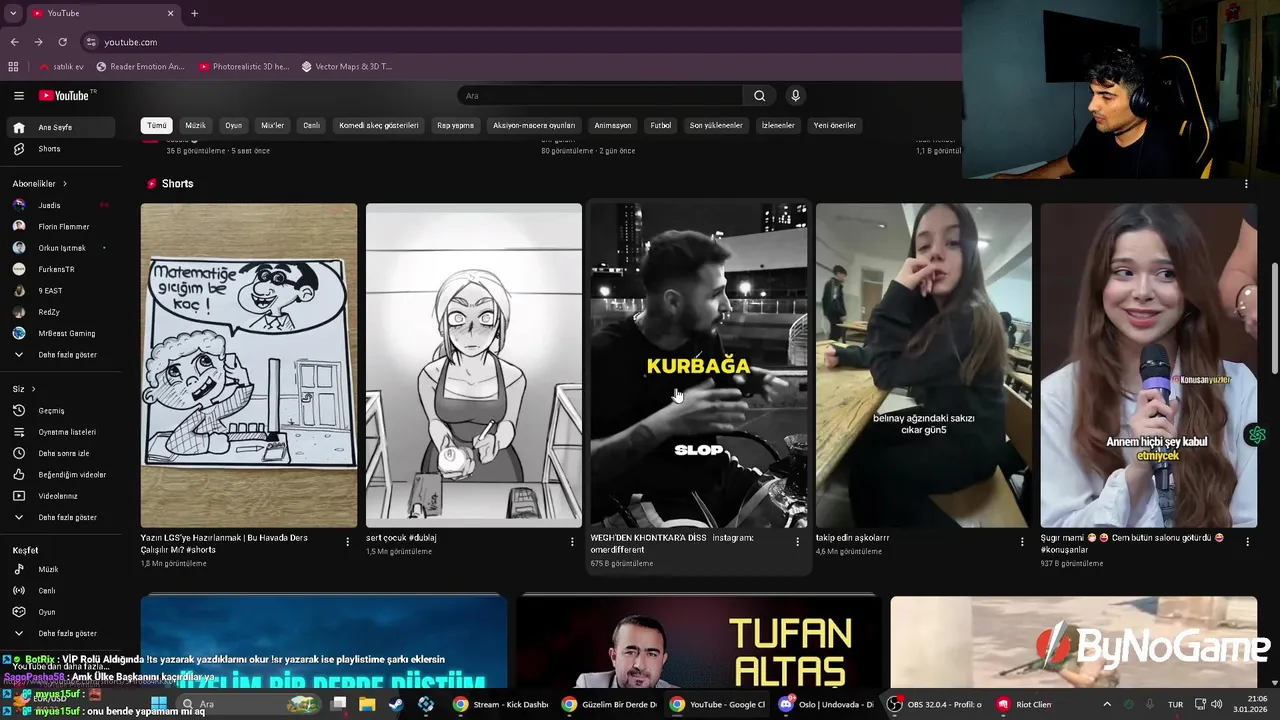Open the FurkansTR channel
Viewport: 1280px width, 720px height.
(x=60, y=269)
